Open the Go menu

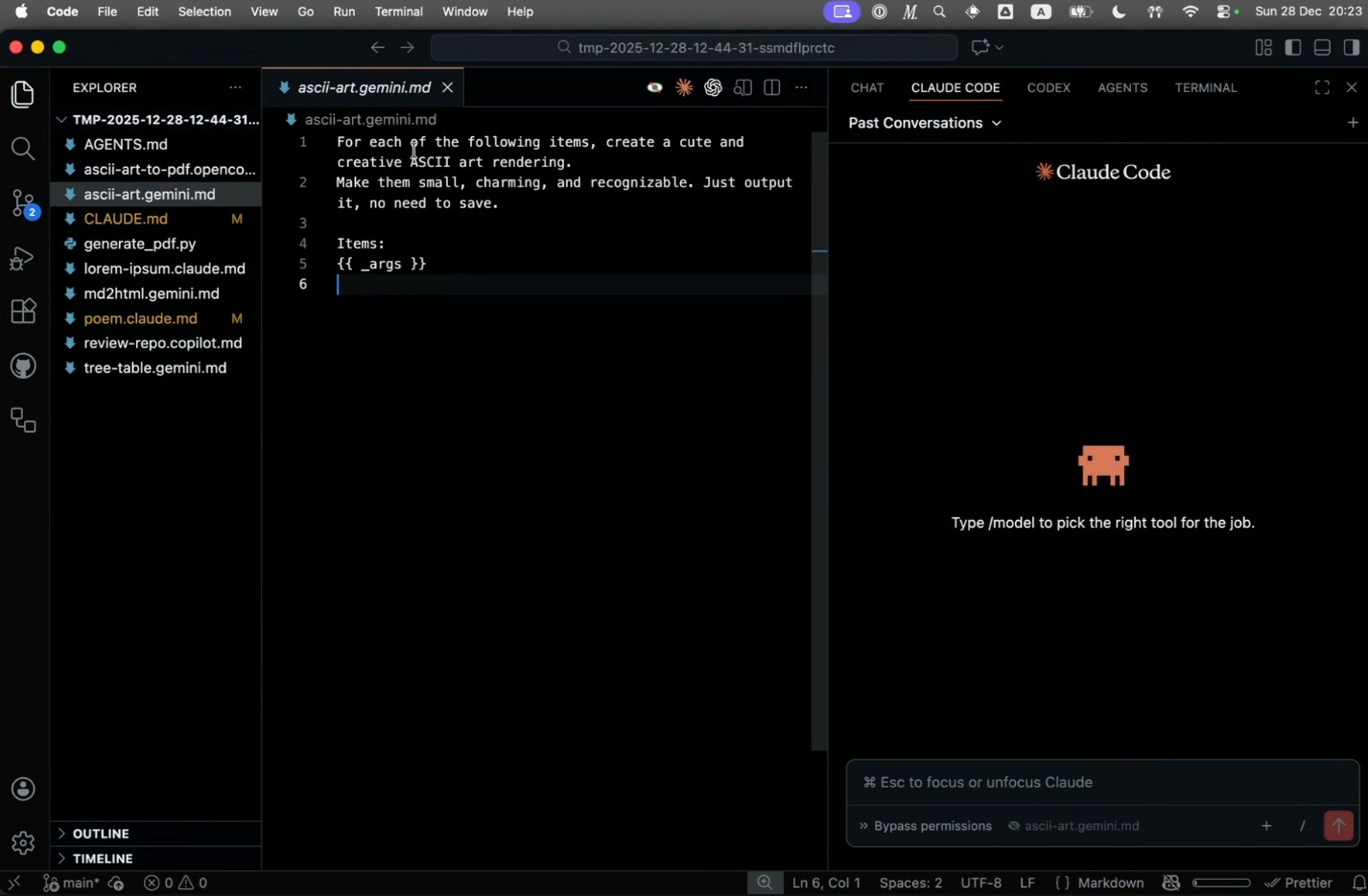[306, 12]
